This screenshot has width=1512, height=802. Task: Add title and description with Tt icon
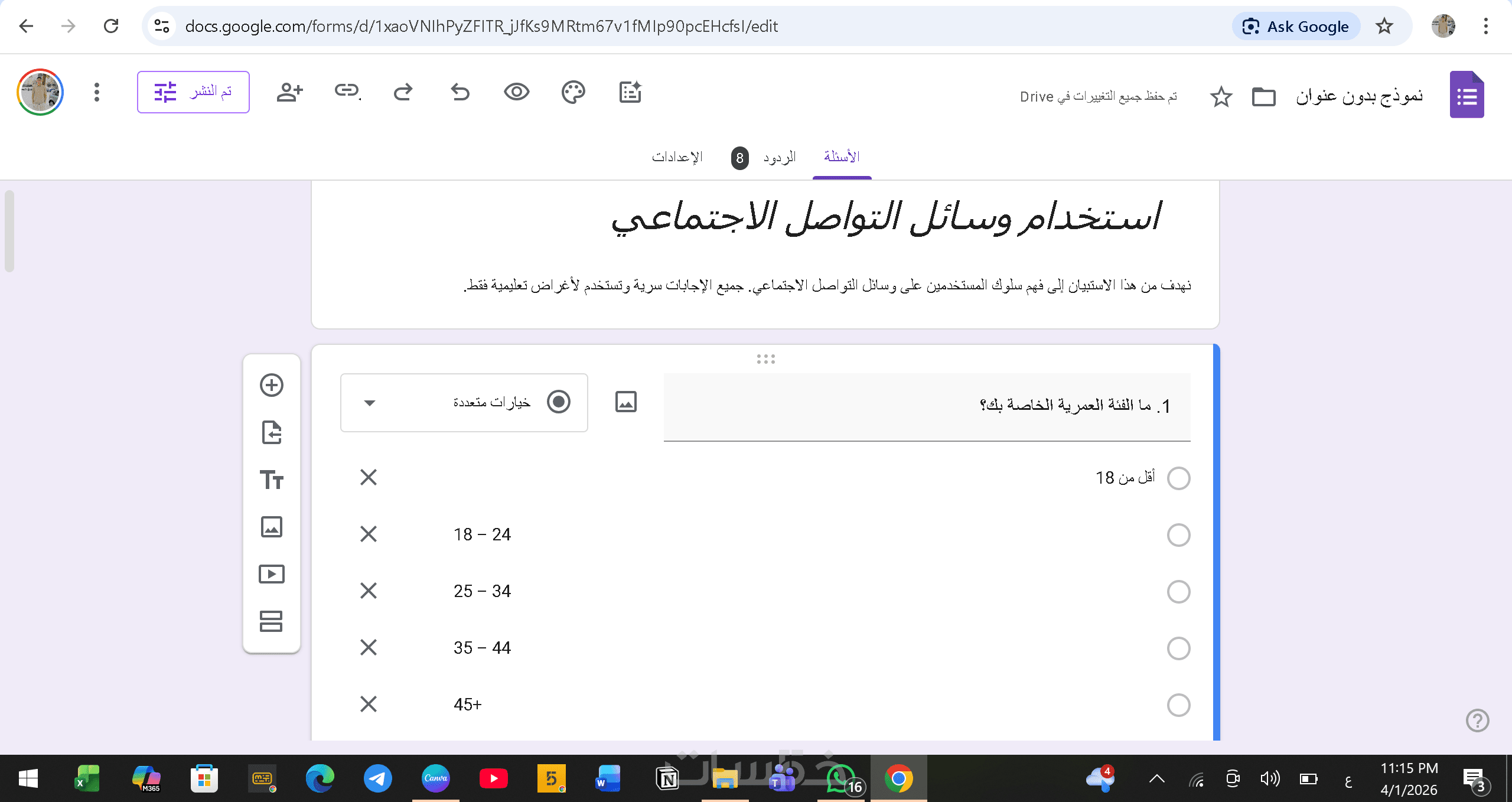pyautogui.click(x=272, y=480)
